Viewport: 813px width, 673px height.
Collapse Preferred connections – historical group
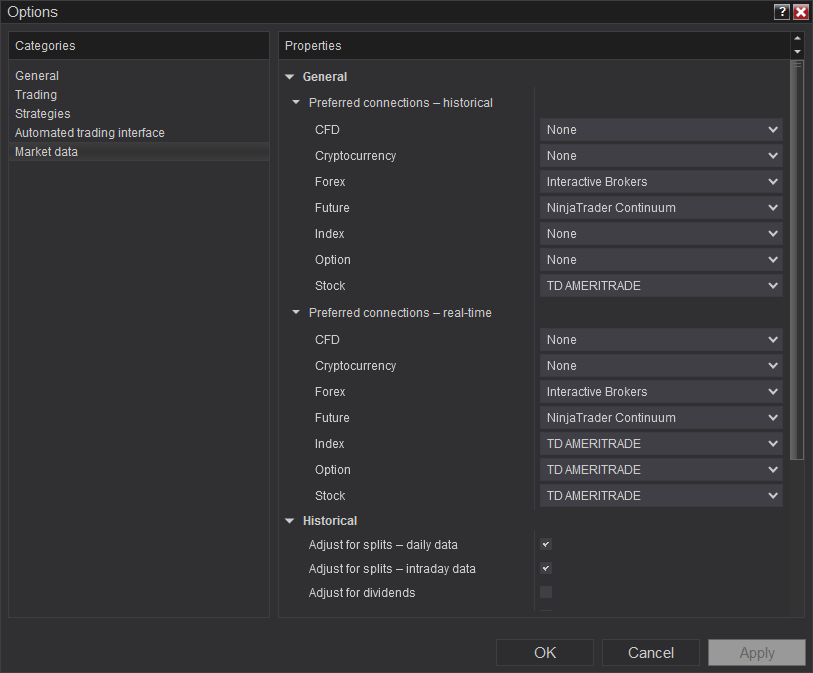296,103
